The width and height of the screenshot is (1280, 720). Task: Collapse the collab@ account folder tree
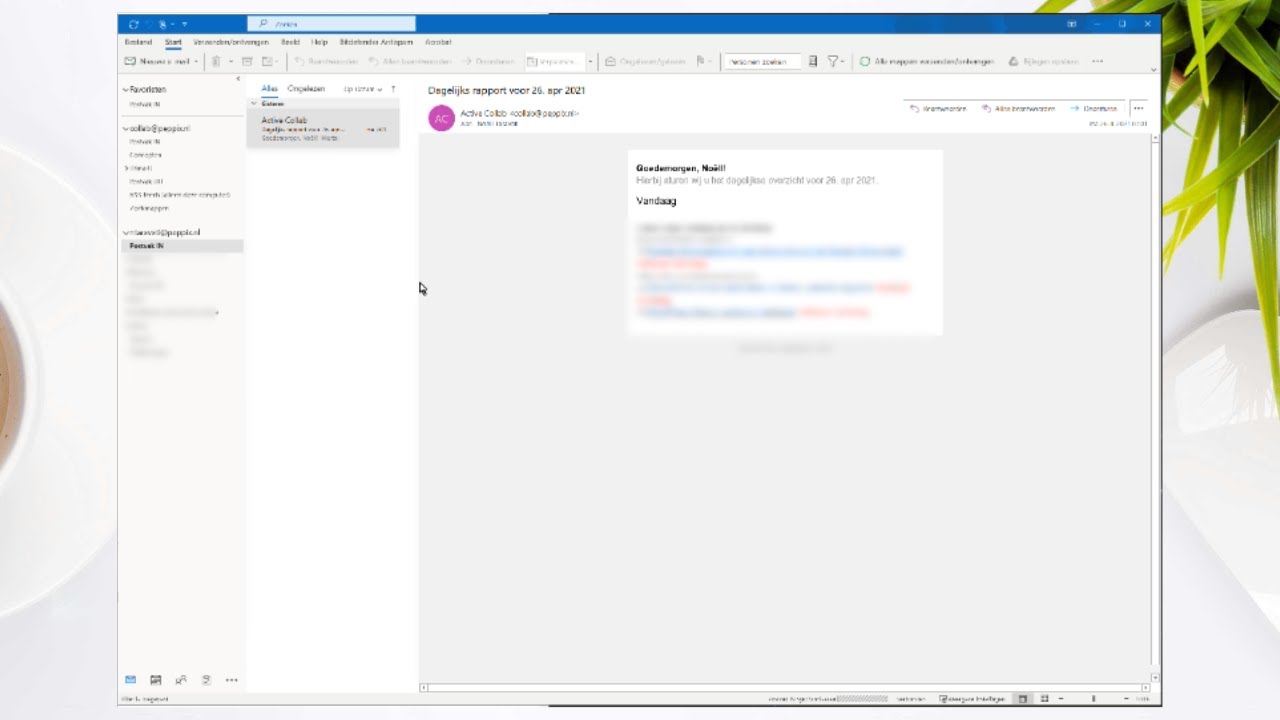click(x=126, y=129)
